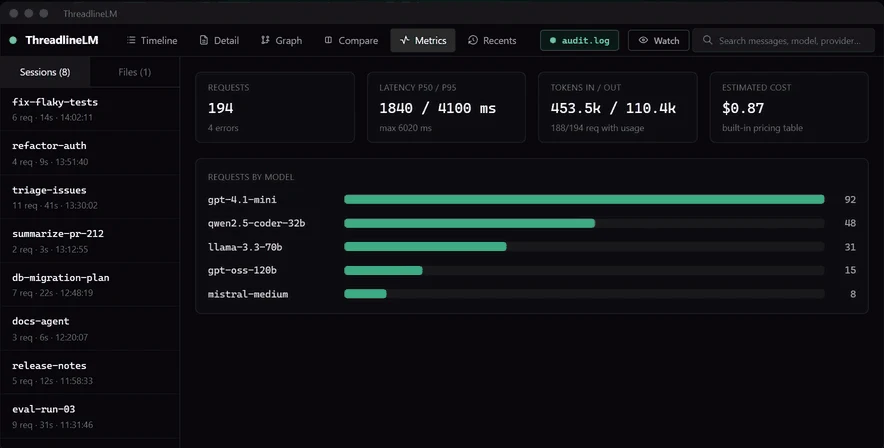
Task: Click the '4 errors' text
Action: click(x=223, y=128)
